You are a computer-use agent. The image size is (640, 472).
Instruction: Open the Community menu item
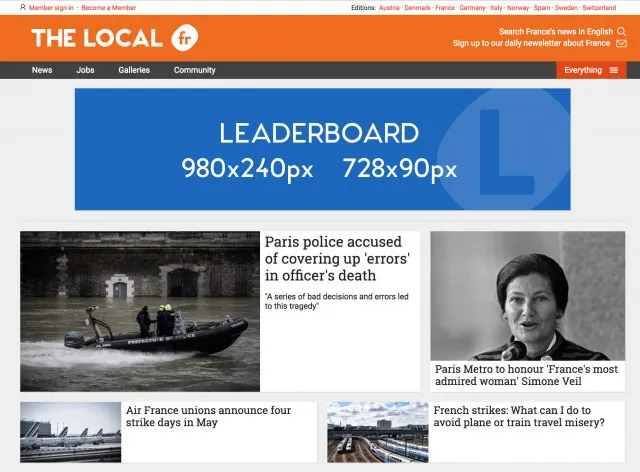[195, 70]
